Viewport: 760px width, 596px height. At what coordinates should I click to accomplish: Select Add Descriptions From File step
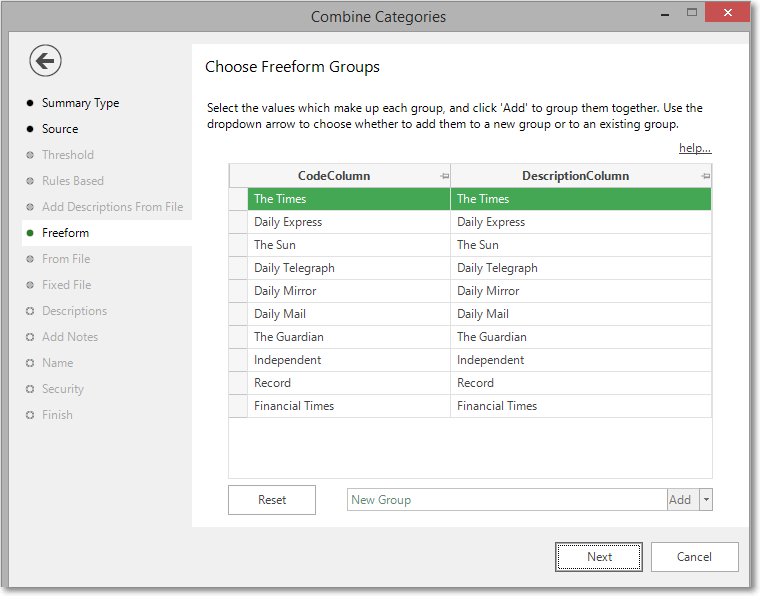click(x=112, y=207)
